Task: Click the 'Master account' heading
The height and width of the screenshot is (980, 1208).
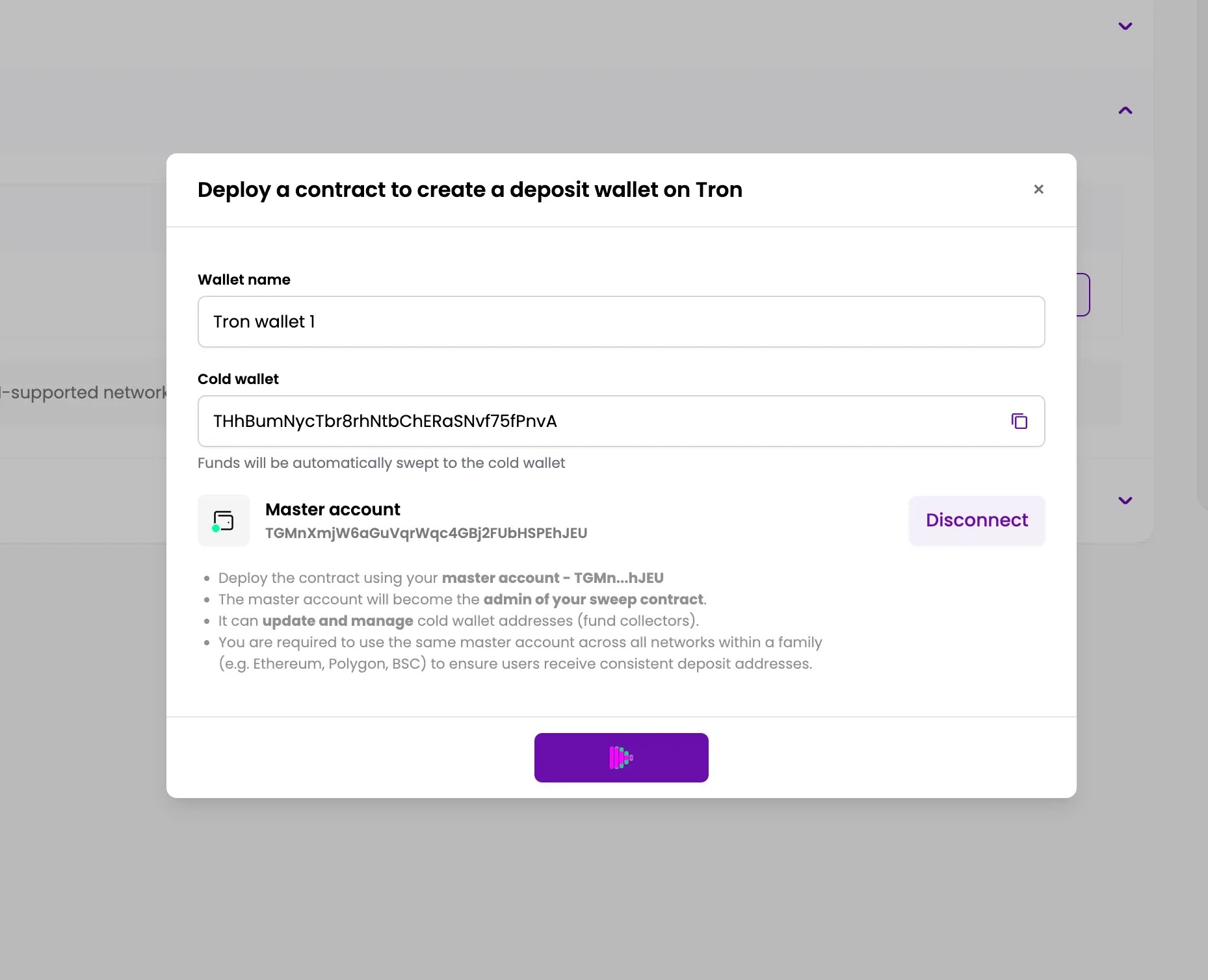Action: point(332,509)
